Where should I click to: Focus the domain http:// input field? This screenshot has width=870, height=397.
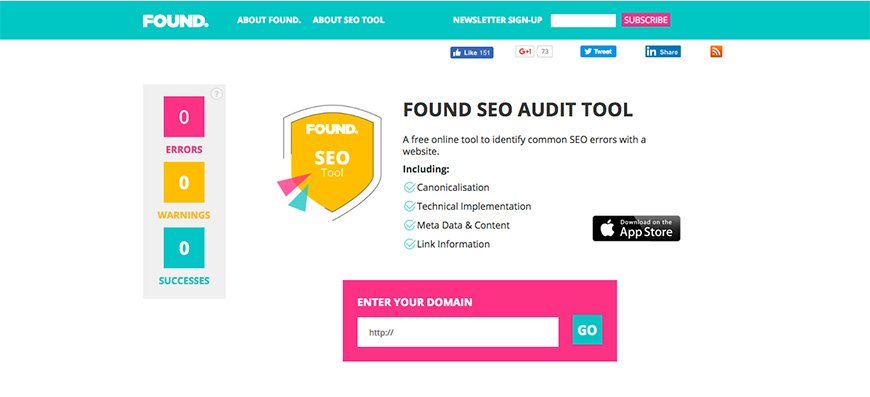click(x=458, y=332)
